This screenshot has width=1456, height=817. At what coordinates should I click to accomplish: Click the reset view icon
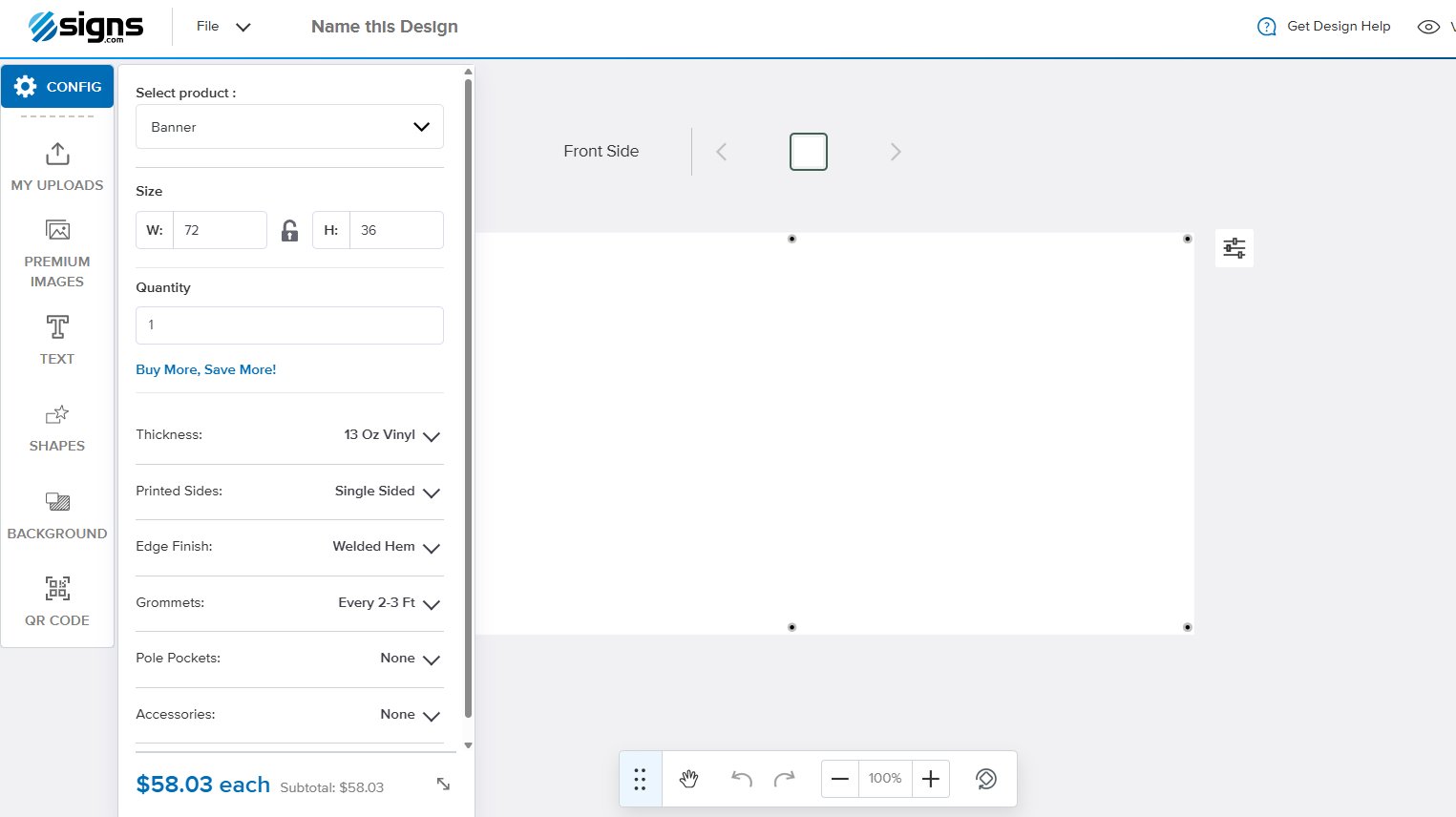coord(986,779)
